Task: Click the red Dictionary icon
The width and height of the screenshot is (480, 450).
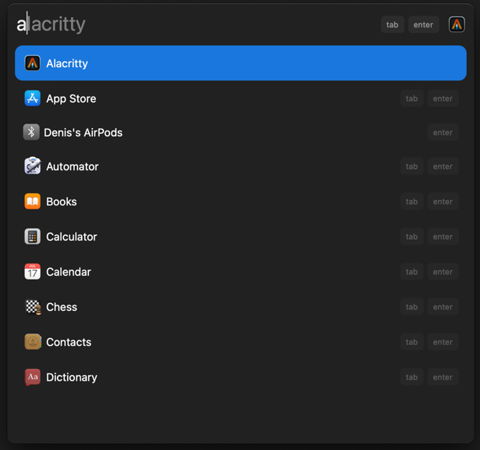Action: (x=32, y=377)
